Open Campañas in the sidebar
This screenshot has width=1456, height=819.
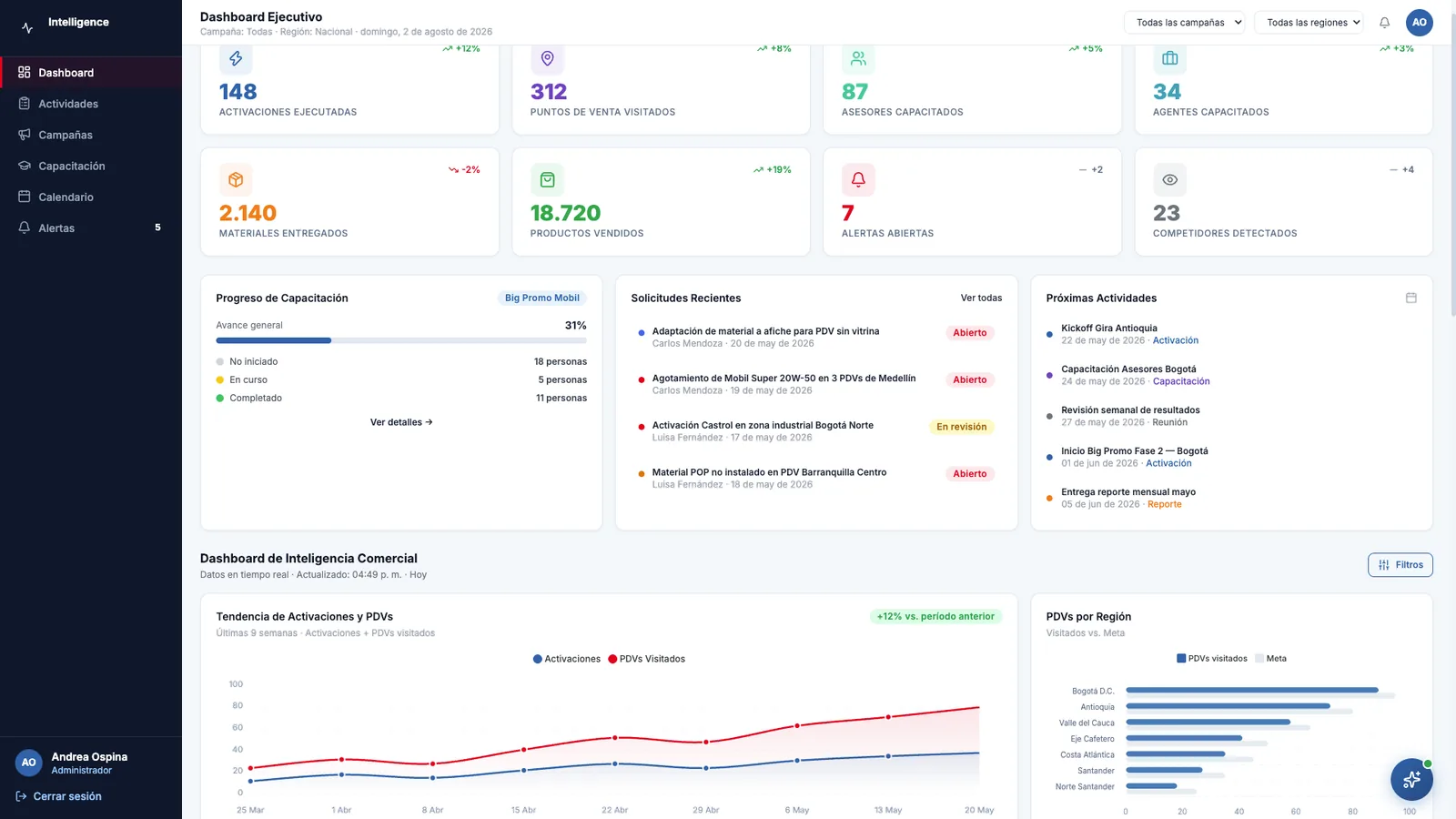[91, 135]
